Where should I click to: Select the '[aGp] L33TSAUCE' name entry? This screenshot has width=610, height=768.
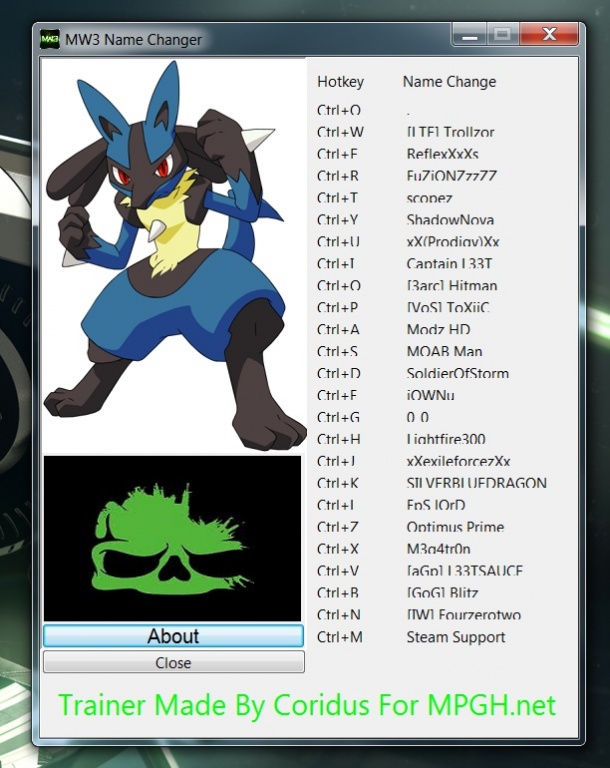tap(464, 571)
